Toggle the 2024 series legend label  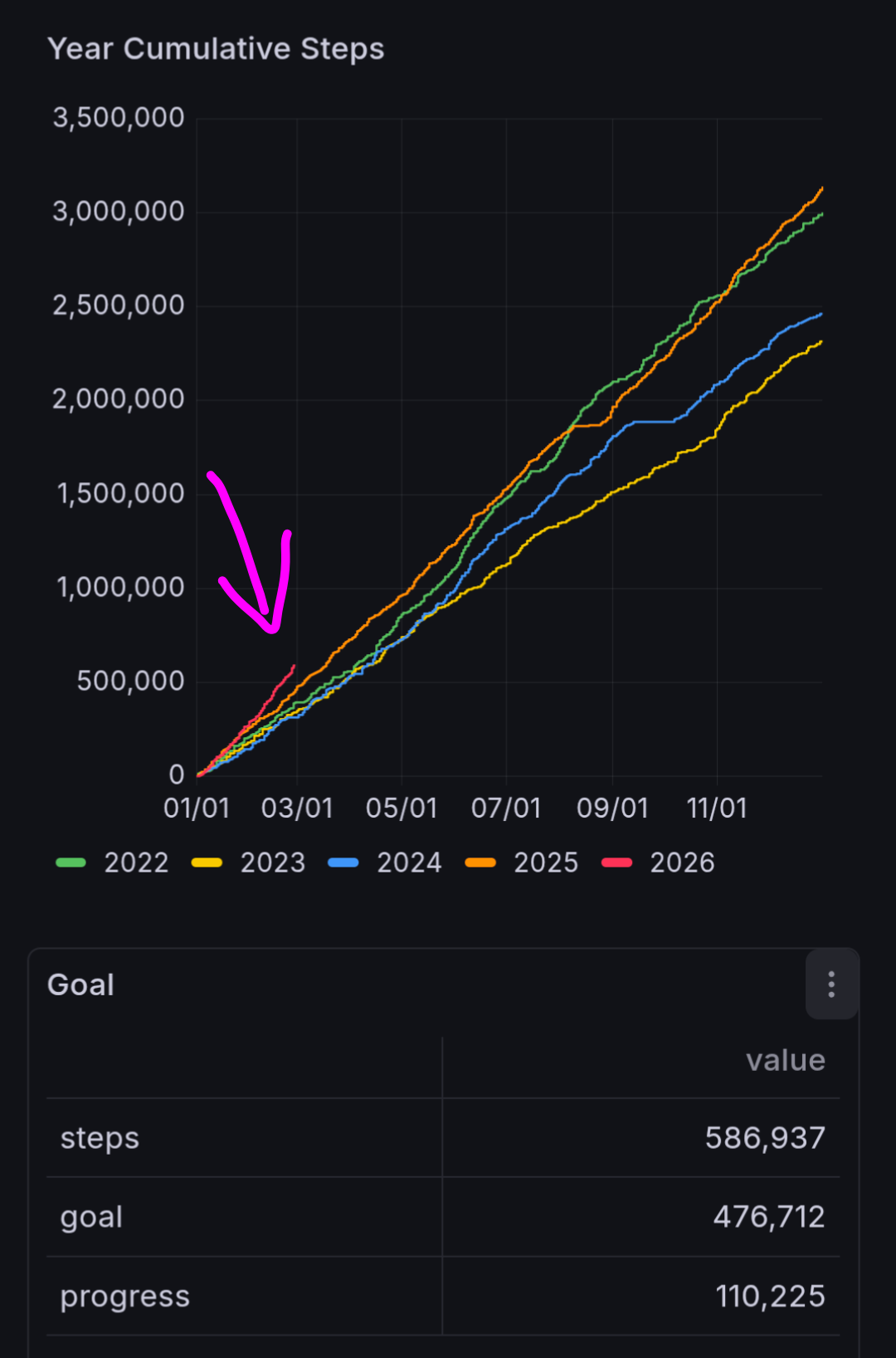click(409, 862)
